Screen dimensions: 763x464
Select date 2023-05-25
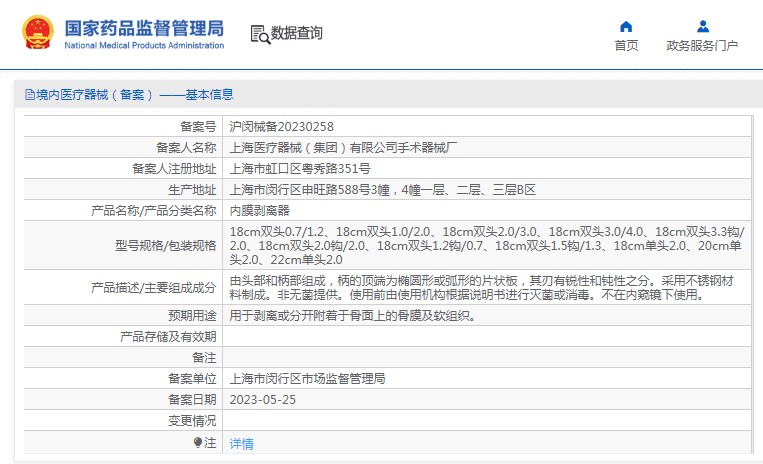coord(263,400)
